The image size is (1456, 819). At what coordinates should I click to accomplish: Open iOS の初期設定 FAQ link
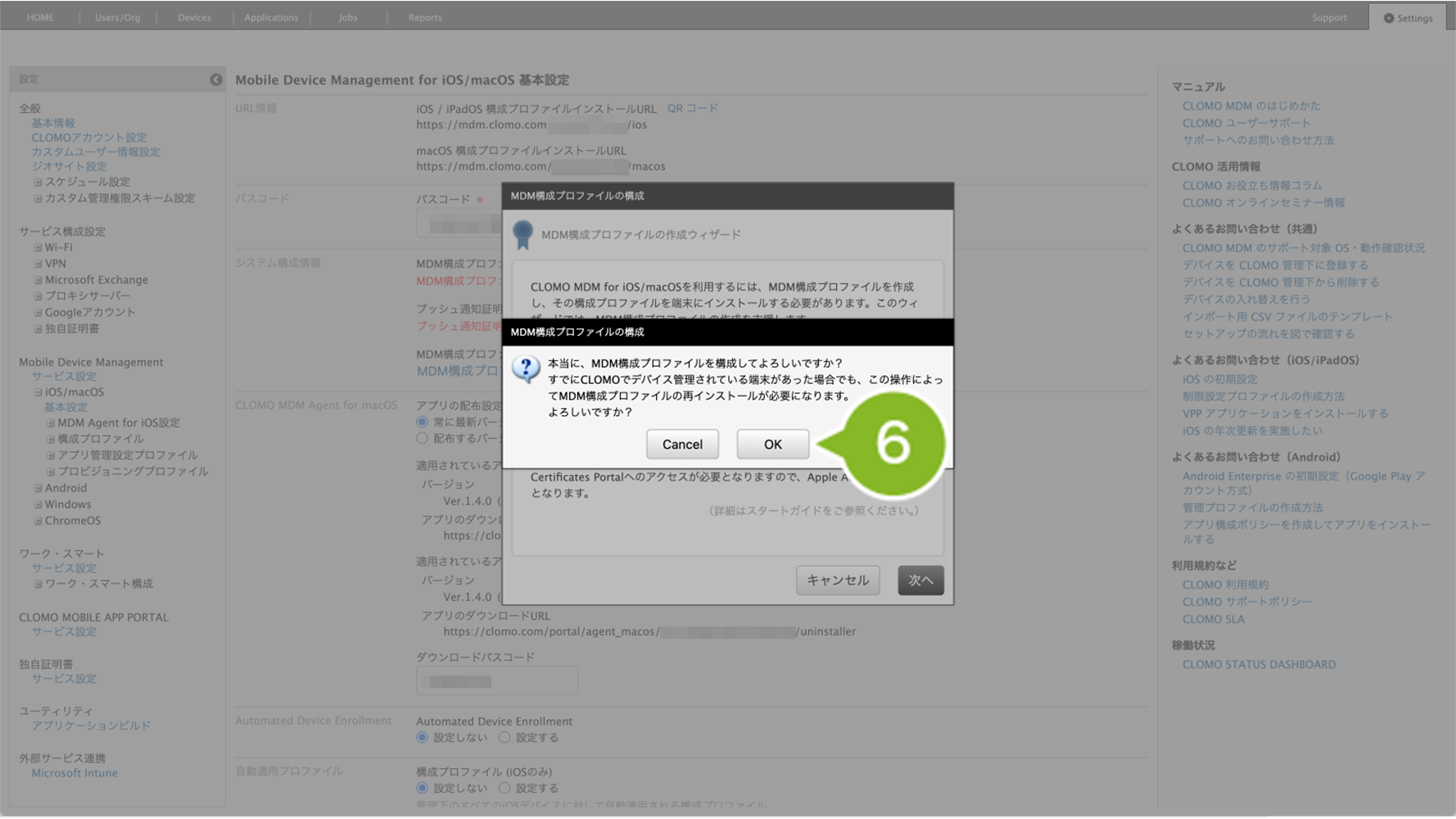1219,379
